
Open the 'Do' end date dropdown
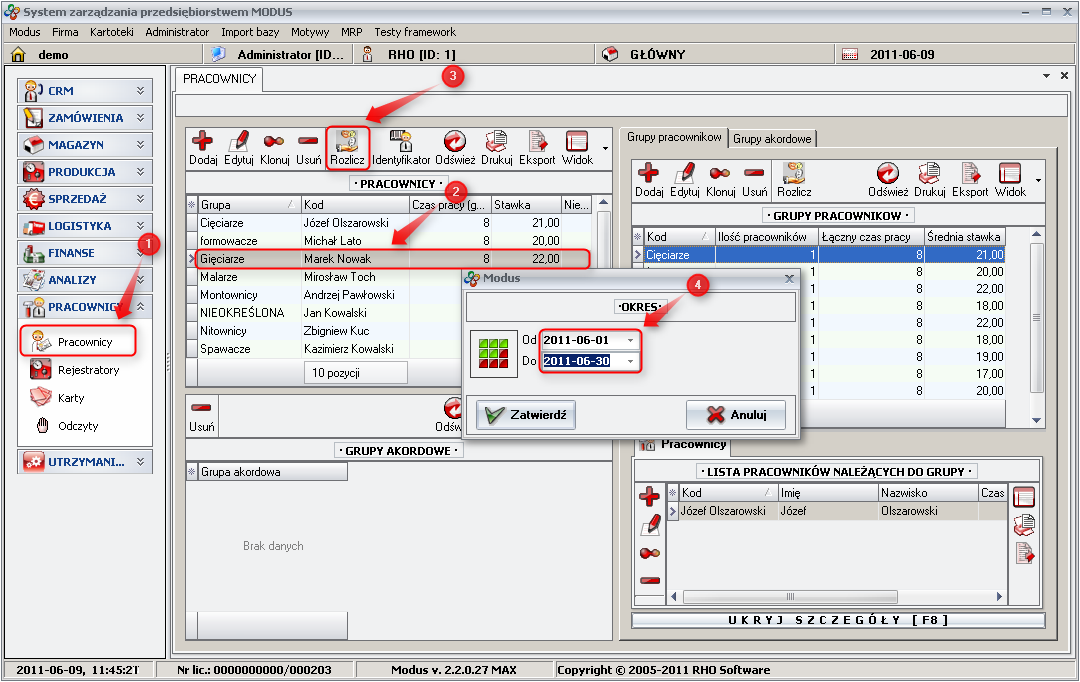(x=630, y=361)
